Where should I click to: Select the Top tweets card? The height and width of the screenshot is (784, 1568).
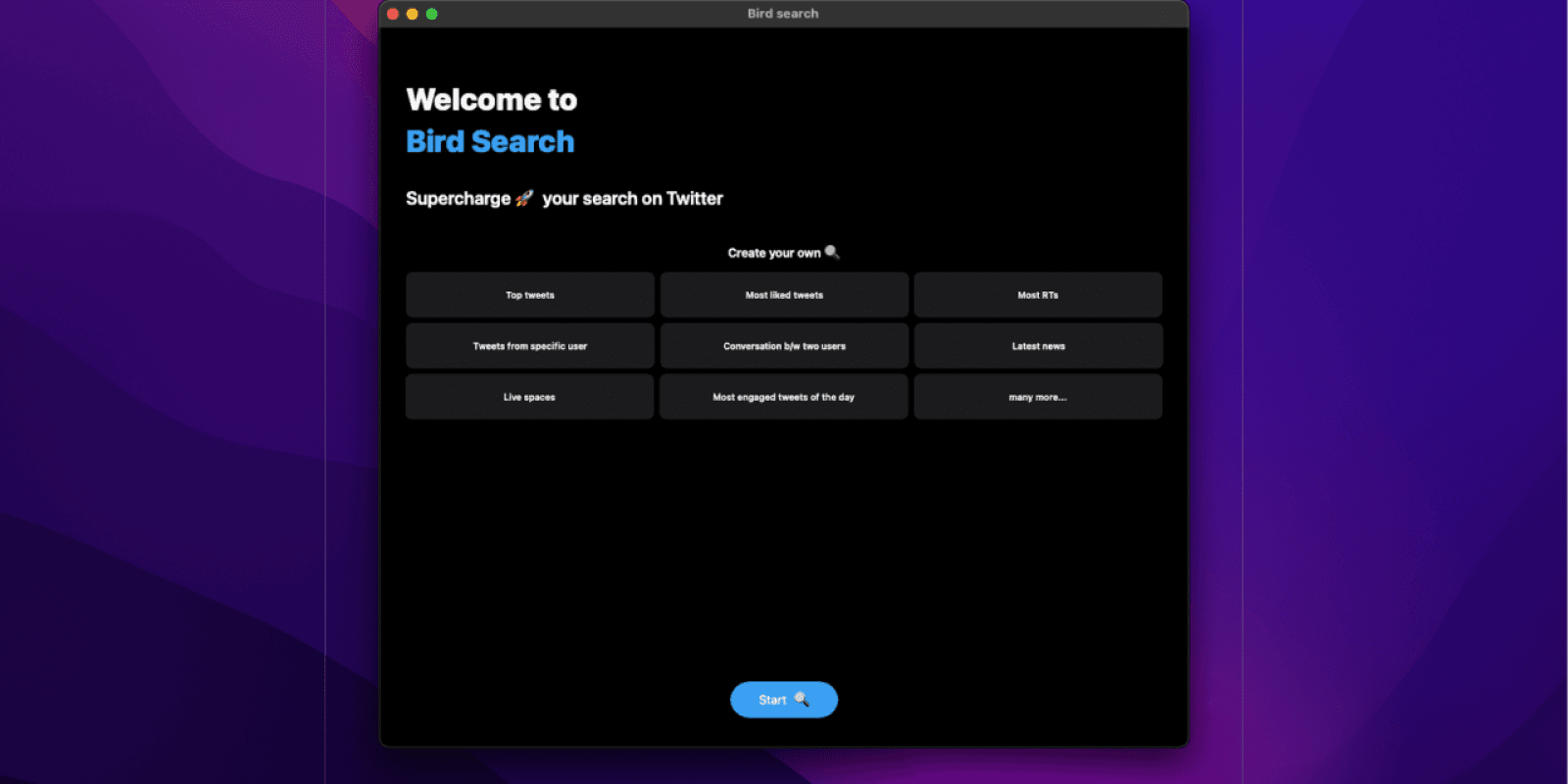pyautogui.click(x=529, y=295)
